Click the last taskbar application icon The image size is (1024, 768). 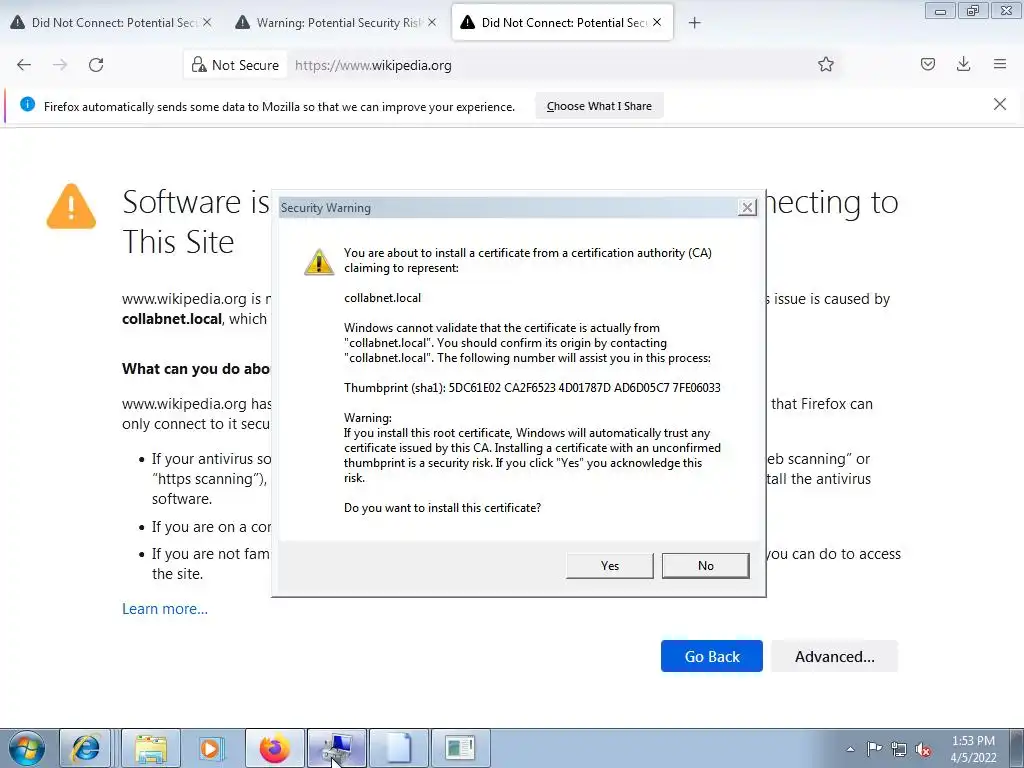[x=461, y=748]
